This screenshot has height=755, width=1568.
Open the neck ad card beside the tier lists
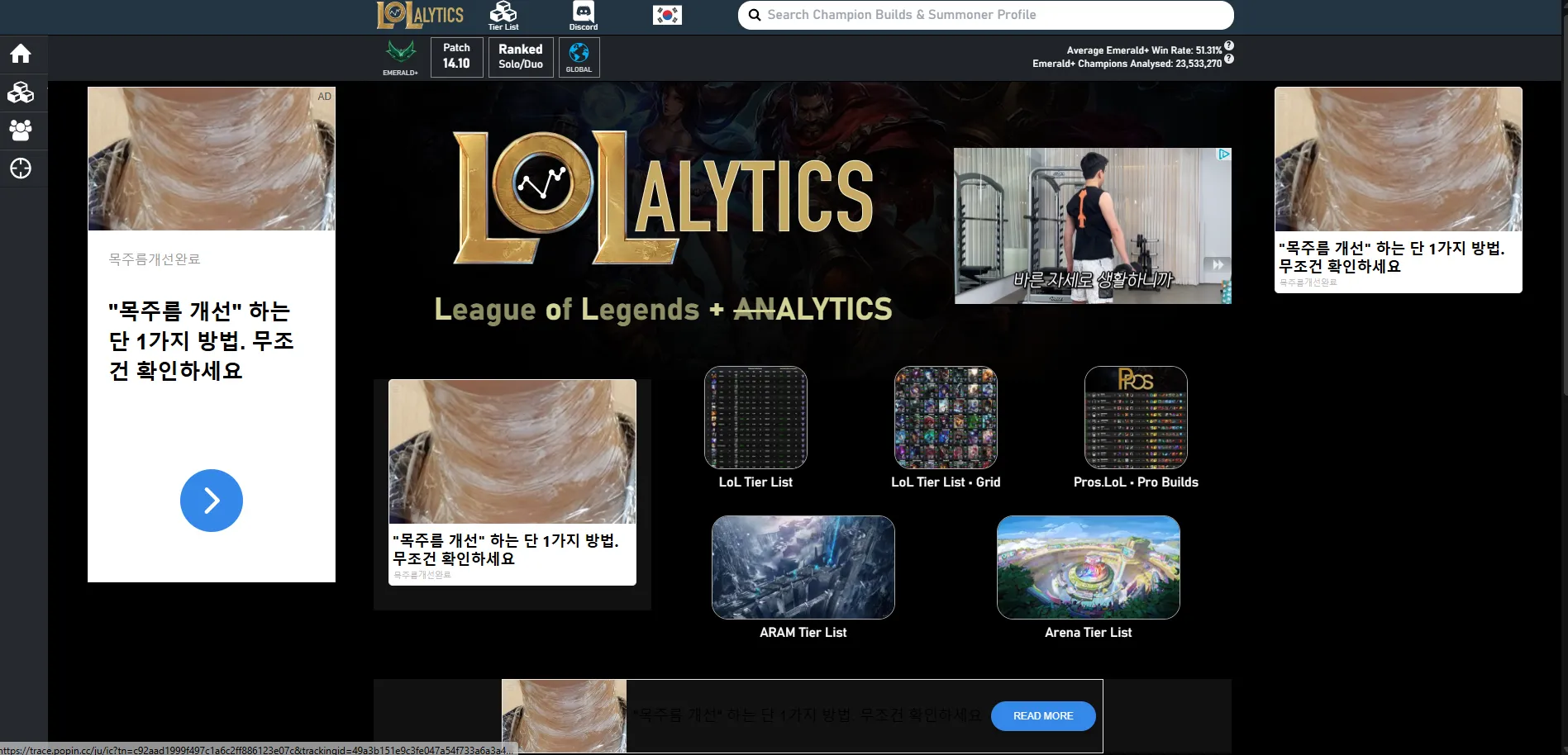pyautogui.click(x=512, y=482)
